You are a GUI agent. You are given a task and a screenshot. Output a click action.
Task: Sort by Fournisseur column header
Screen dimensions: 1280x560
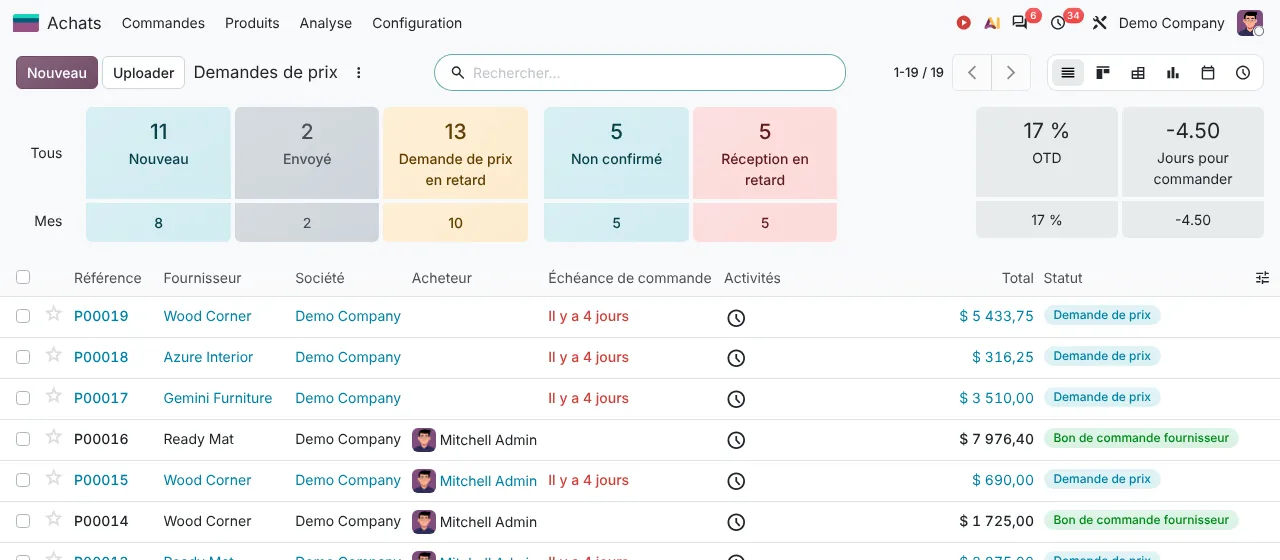tap(203, 278)
